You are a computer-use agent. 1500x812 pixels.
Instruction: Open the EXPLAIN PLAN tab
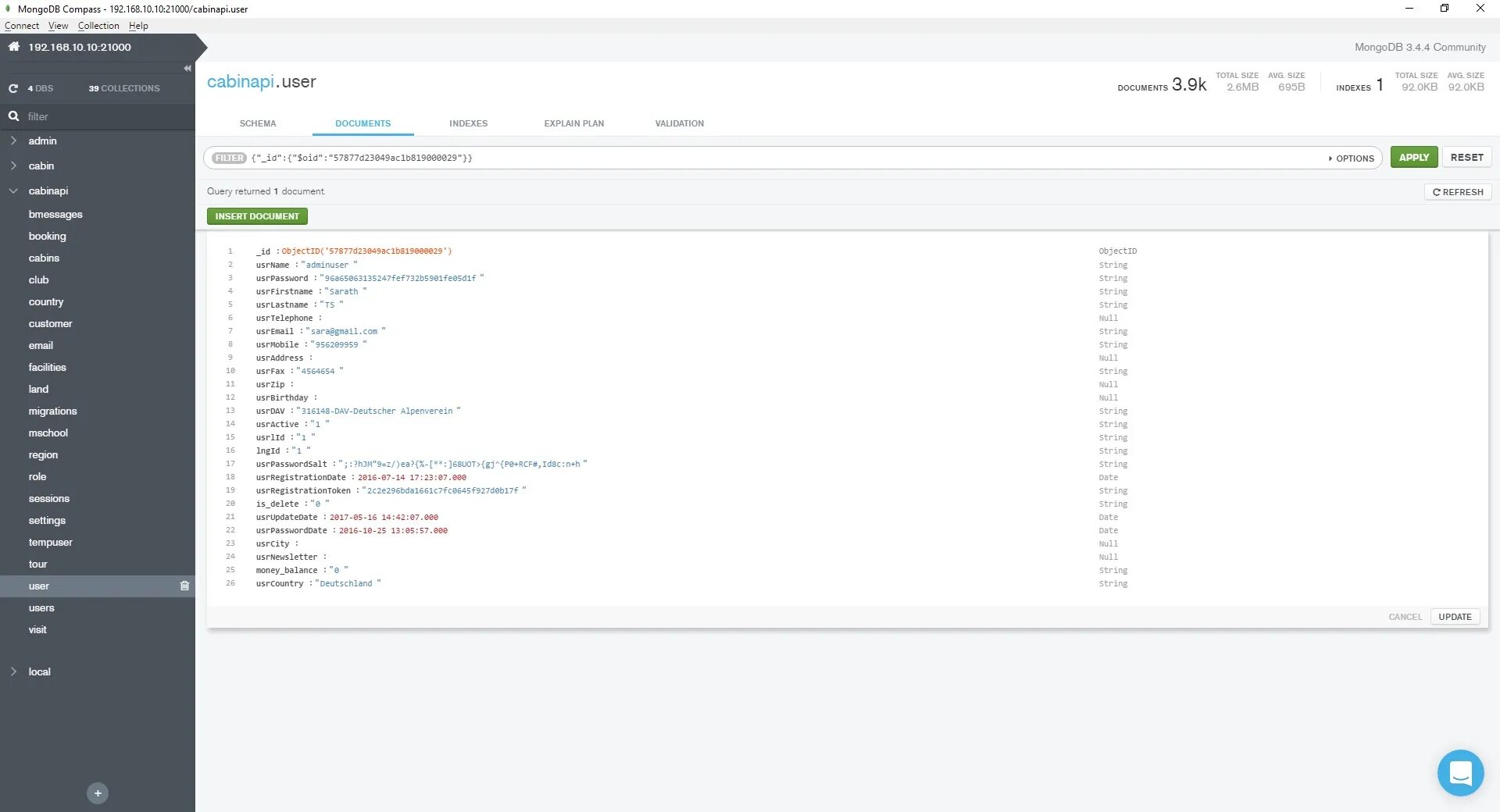point(574,123)
